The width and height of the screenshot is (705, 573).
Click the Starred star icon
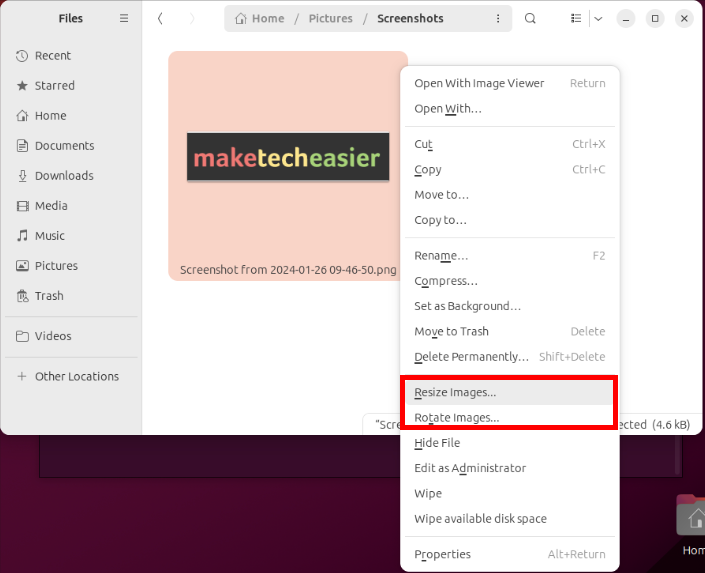[x=22, y=85]
